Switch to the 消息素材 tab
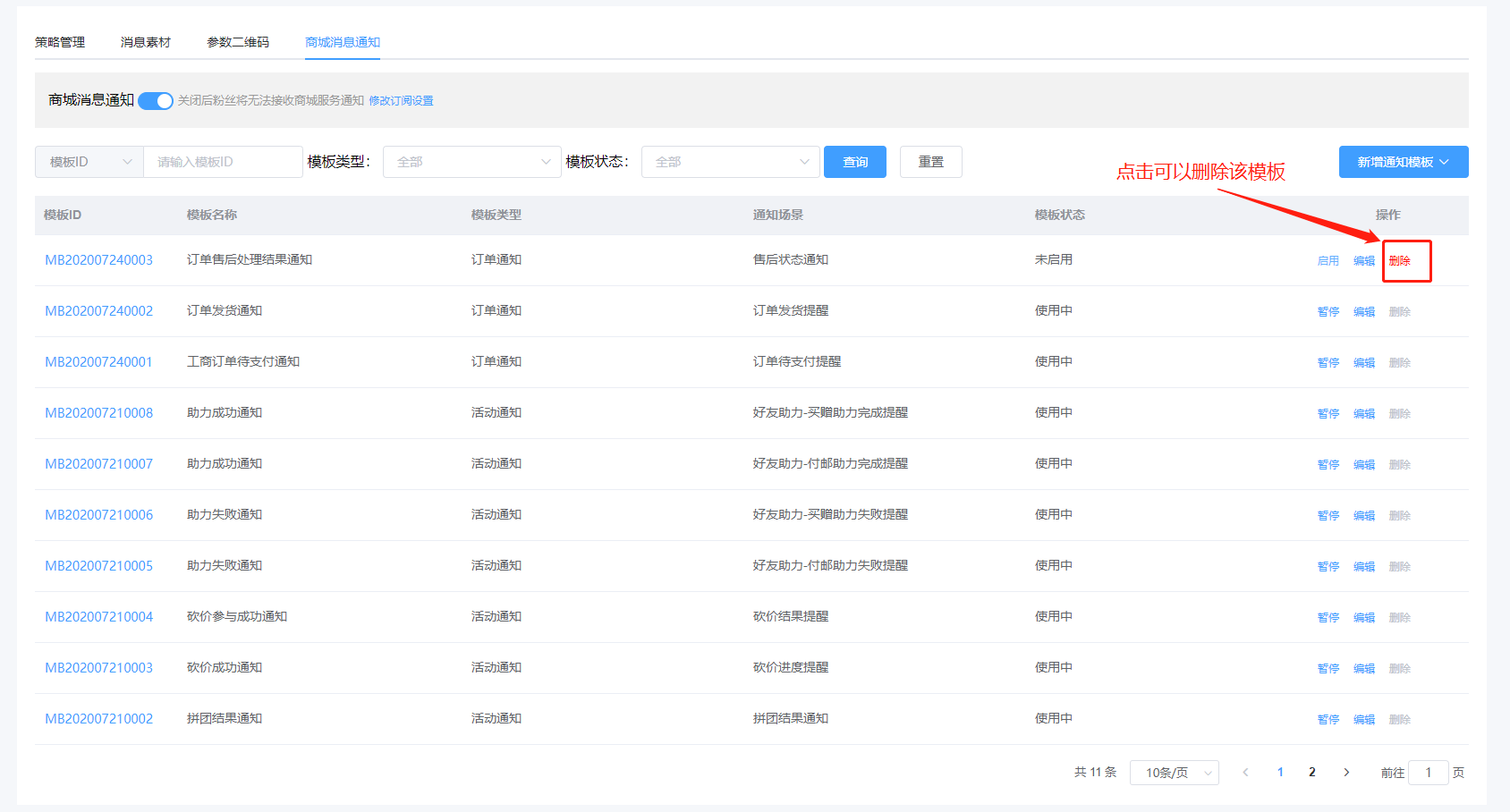 [x=146, y=42]
